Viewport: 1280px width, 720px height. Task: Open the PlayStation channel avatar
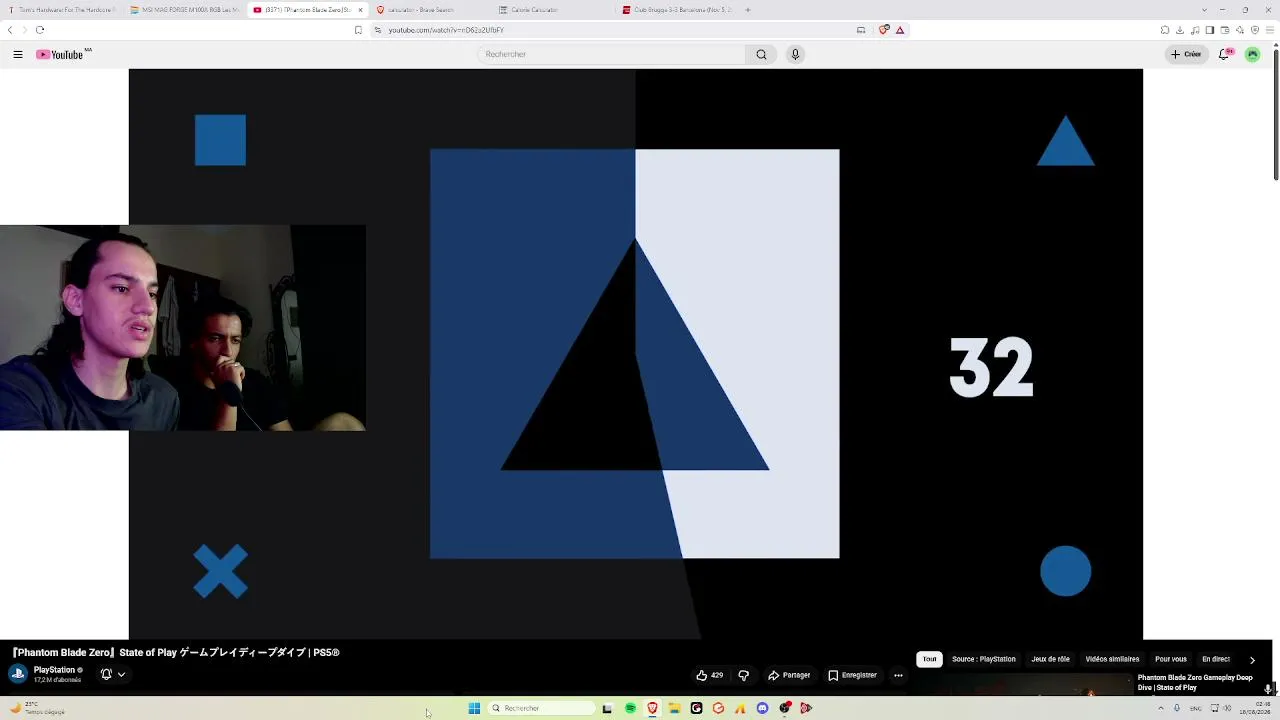click(x=18, y=674)
